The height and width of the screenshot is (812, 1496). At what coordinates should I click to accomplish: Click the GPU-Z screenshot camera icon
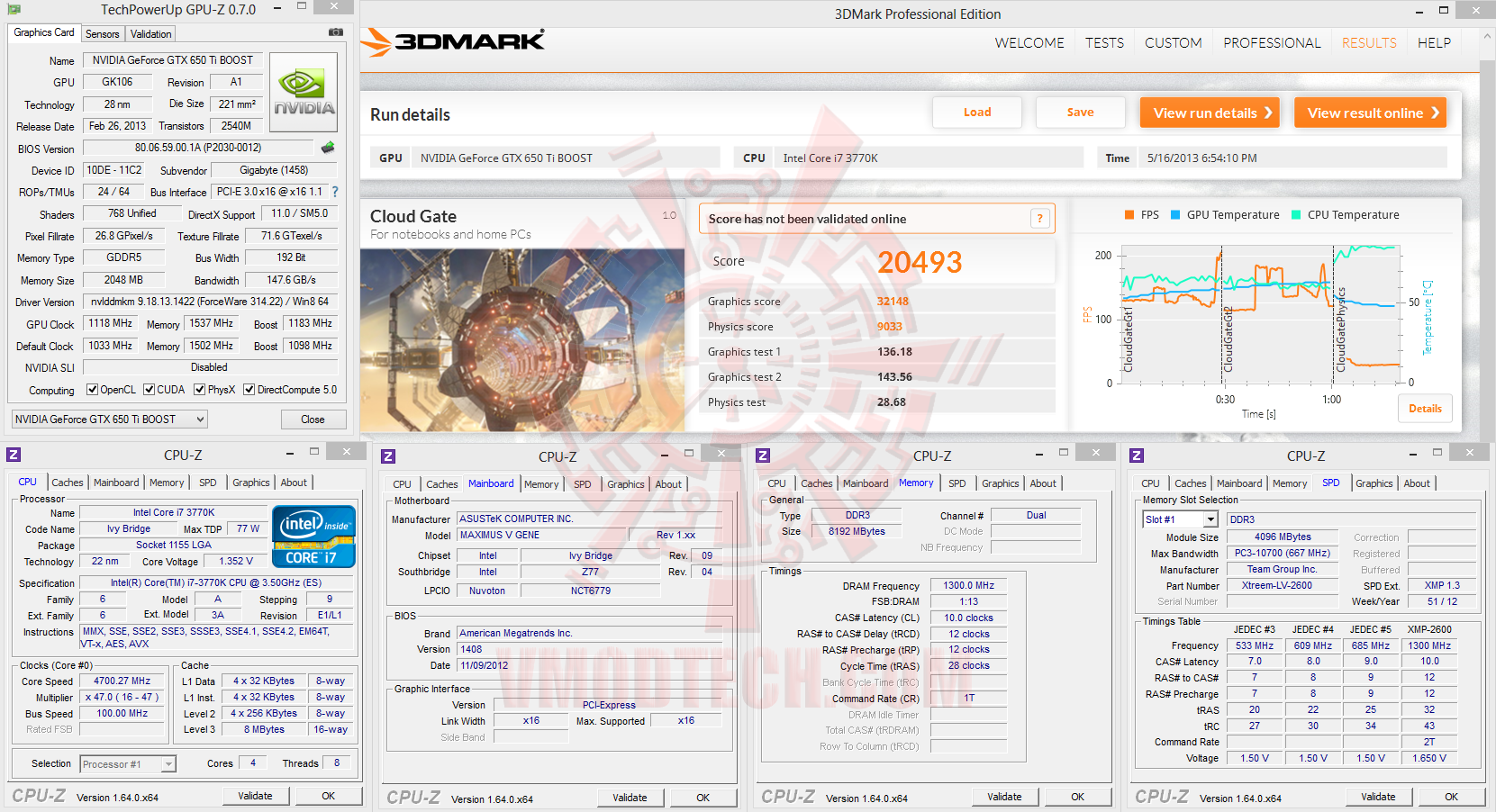coord(336,32)
